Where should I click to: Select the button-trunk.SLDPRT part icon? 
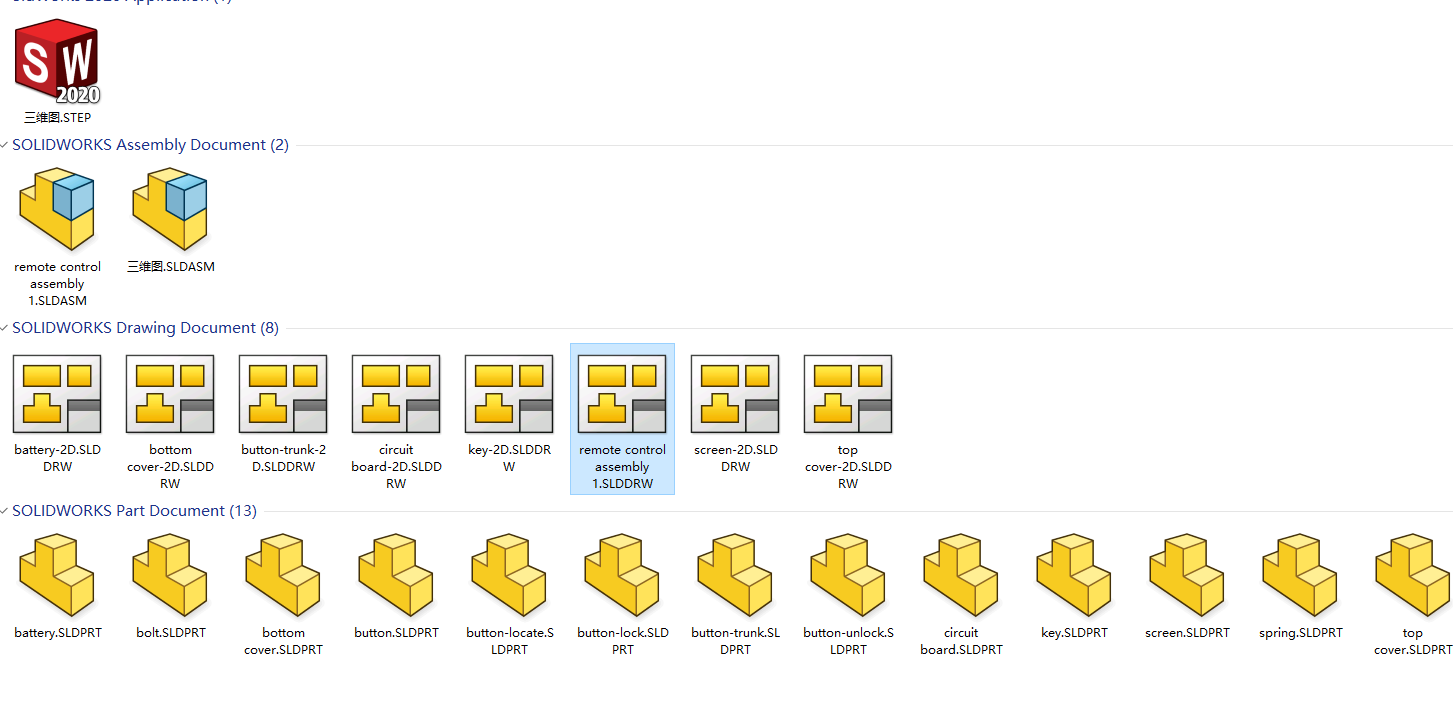tap(735, 575)
